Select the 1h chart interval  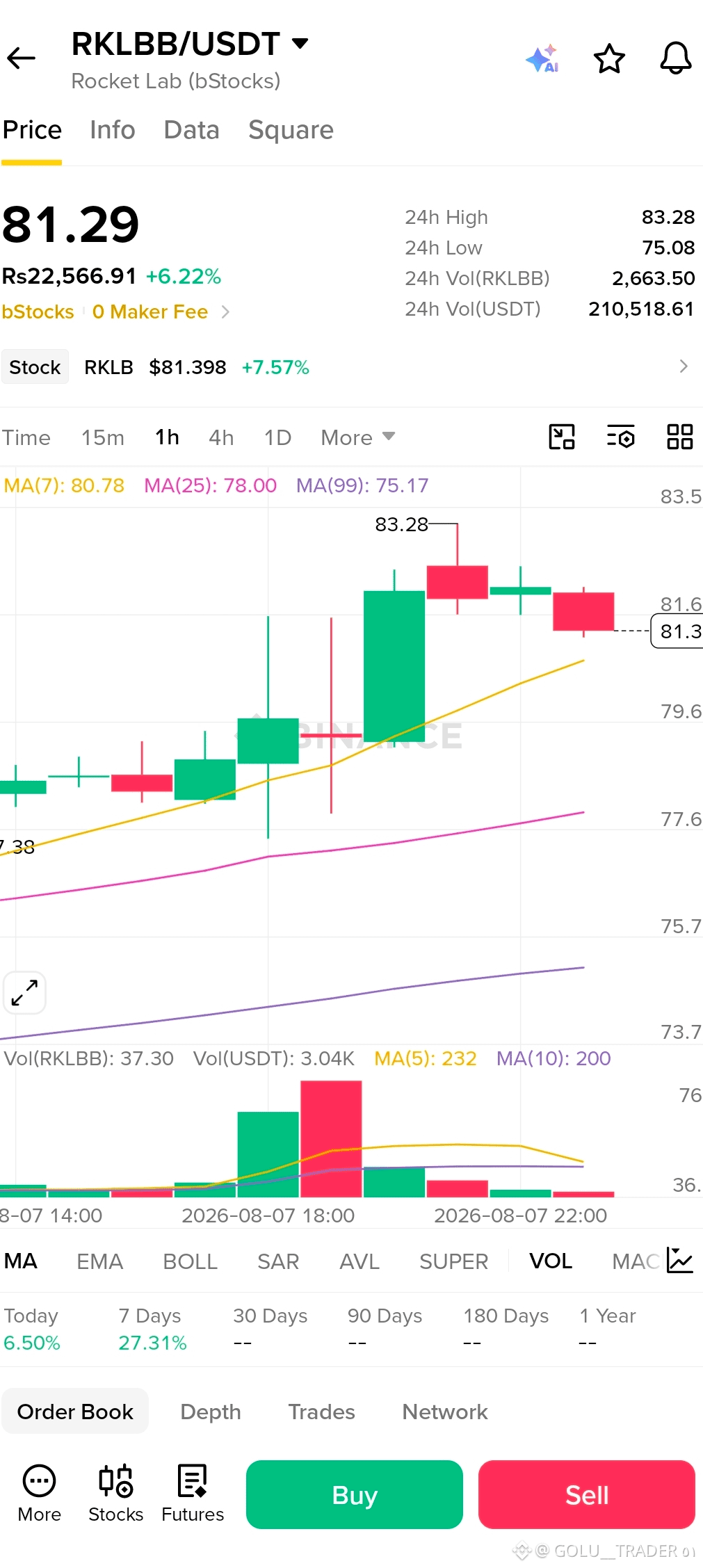[167, 437]
